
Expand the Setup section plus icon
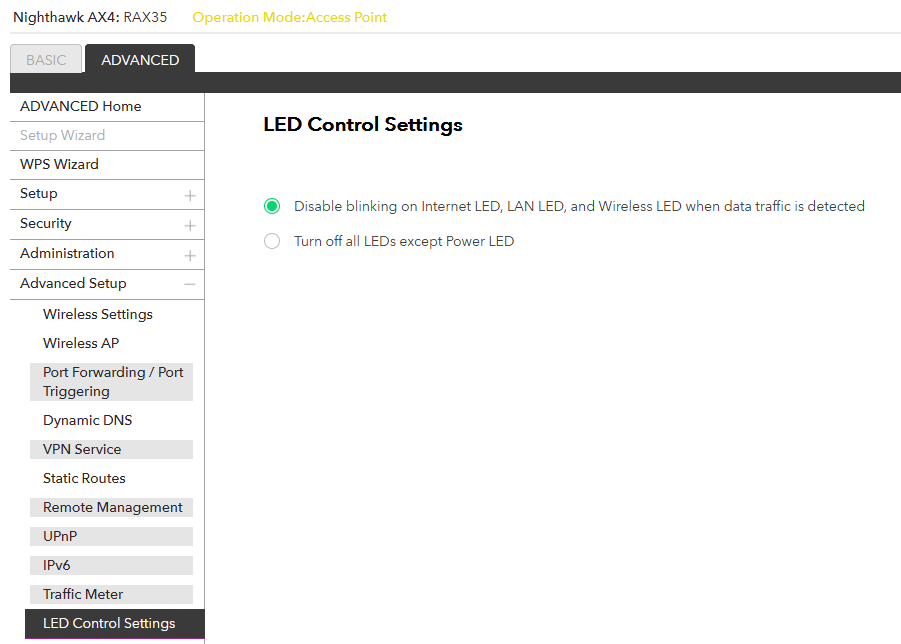190,195
